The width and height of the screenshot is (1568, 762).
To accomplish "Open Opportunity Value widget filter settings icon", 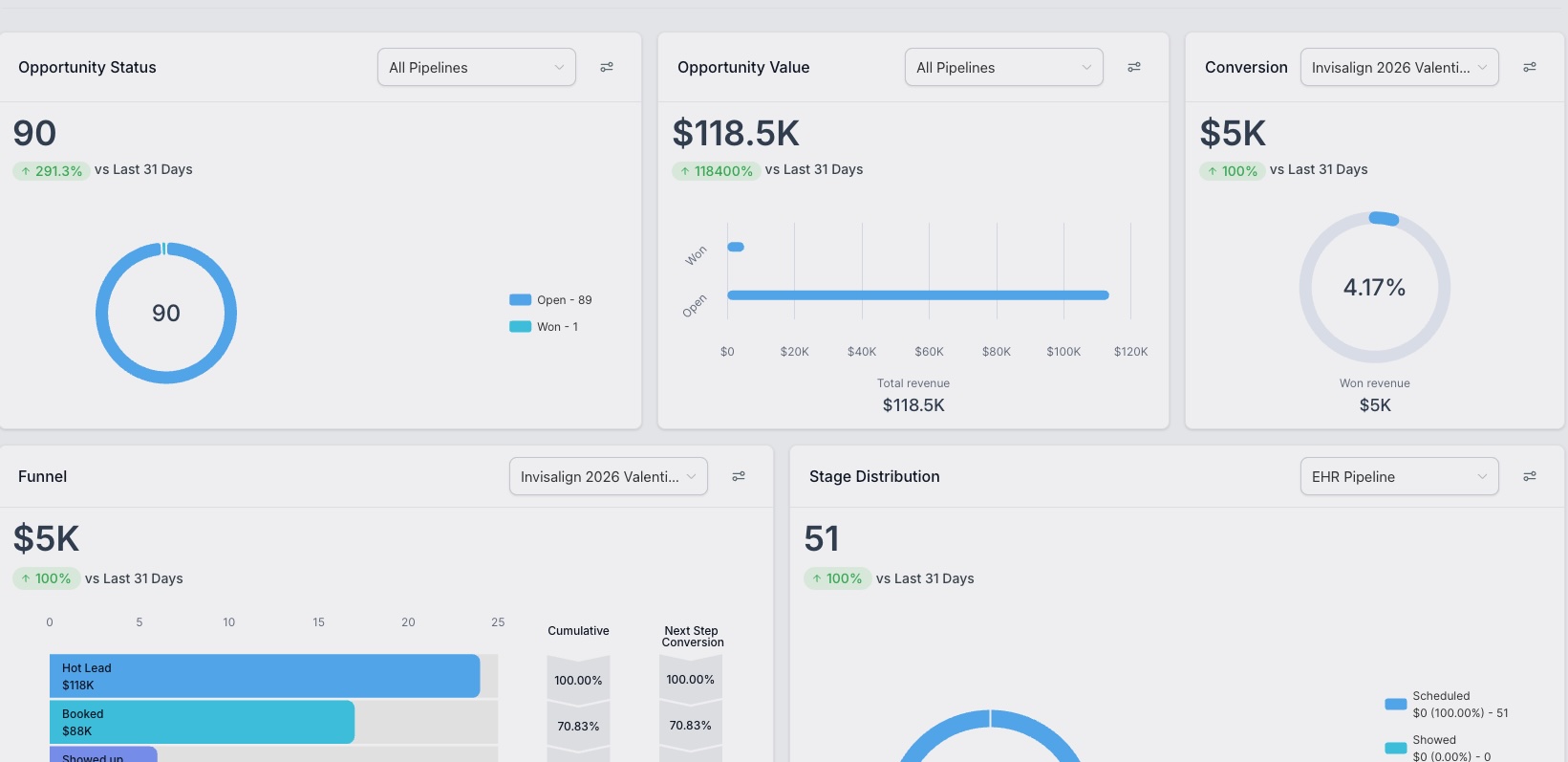I will click(x=1134, y=67).
